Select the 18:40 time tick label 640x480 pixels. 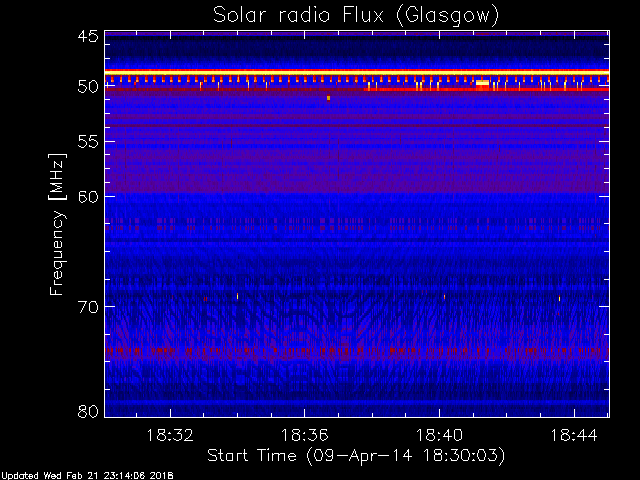pyautogui.click(x=439, y=435)
